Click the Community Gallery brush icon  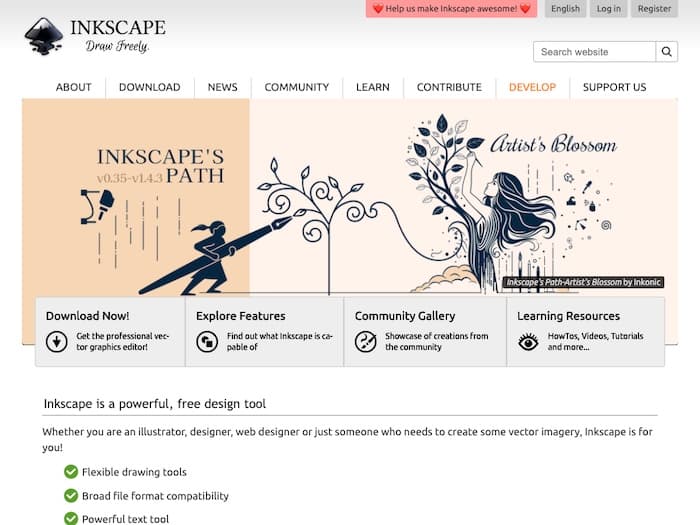366,342
